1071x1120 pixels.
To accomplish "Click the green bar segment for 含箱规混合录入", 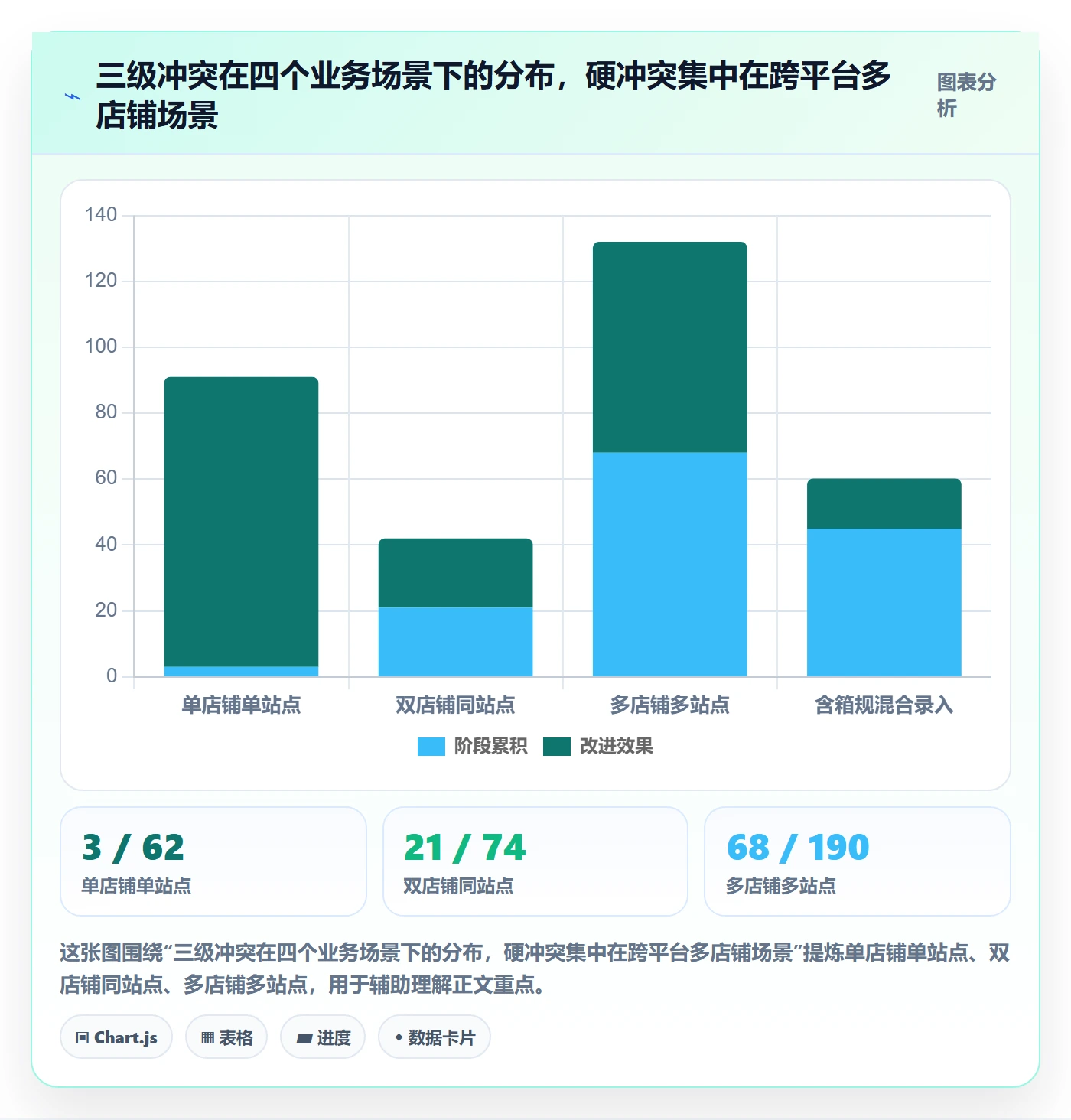I will coord(884,503).
